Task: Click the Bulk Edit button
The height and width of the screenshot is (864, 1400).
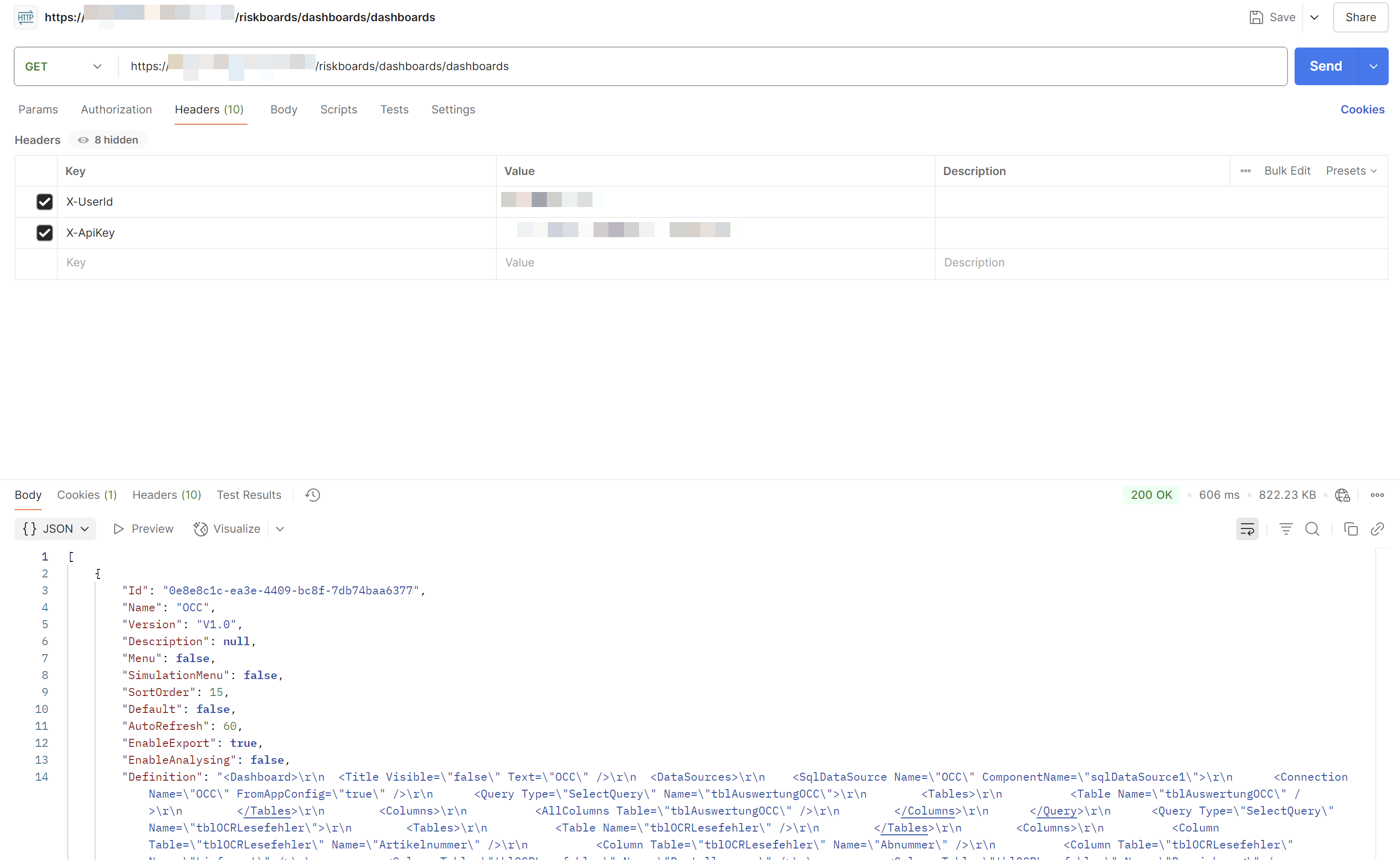Action: click(1286, 171)
